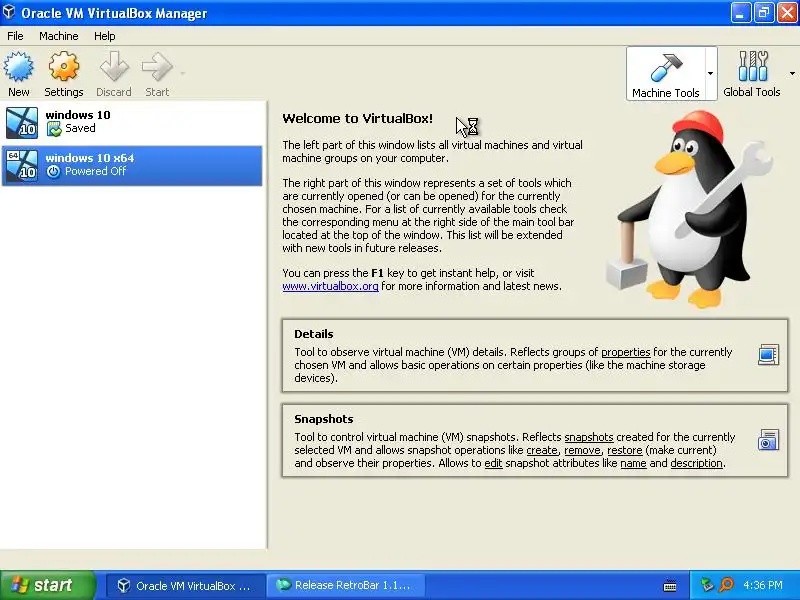Viewport: 800px width, 600px height.
Task: Click the windows 10 VM OS icon
Action: 21,122
